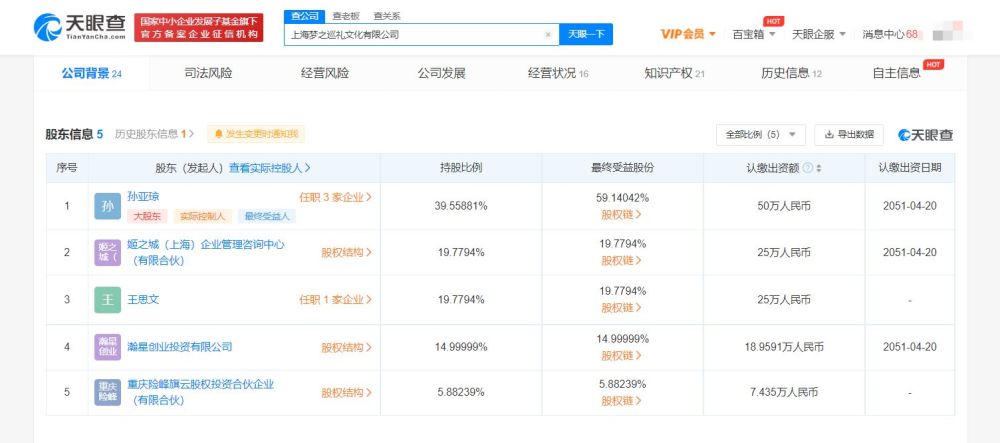Open 股权链 for 14.99999% row

(x=622, y=356)
